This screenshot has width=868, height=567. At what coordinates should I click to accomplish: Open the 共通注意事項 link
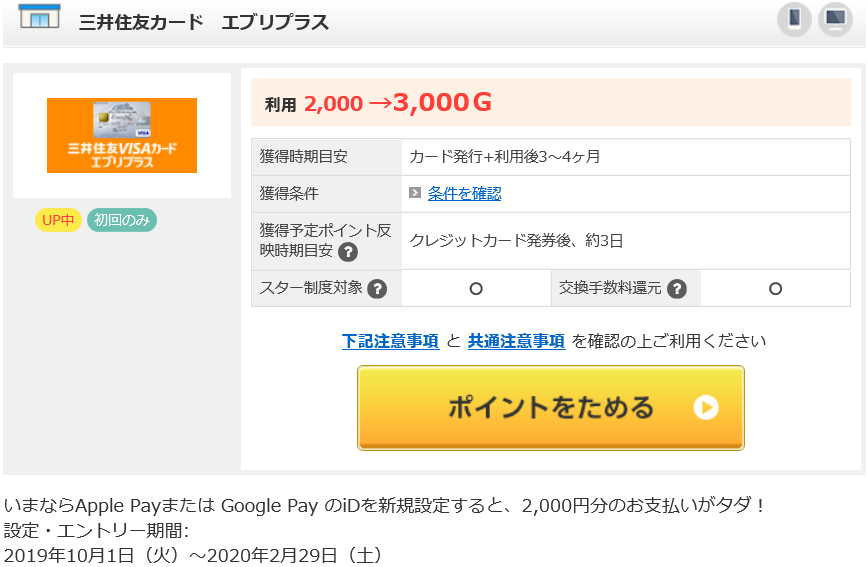click(516, 341)
